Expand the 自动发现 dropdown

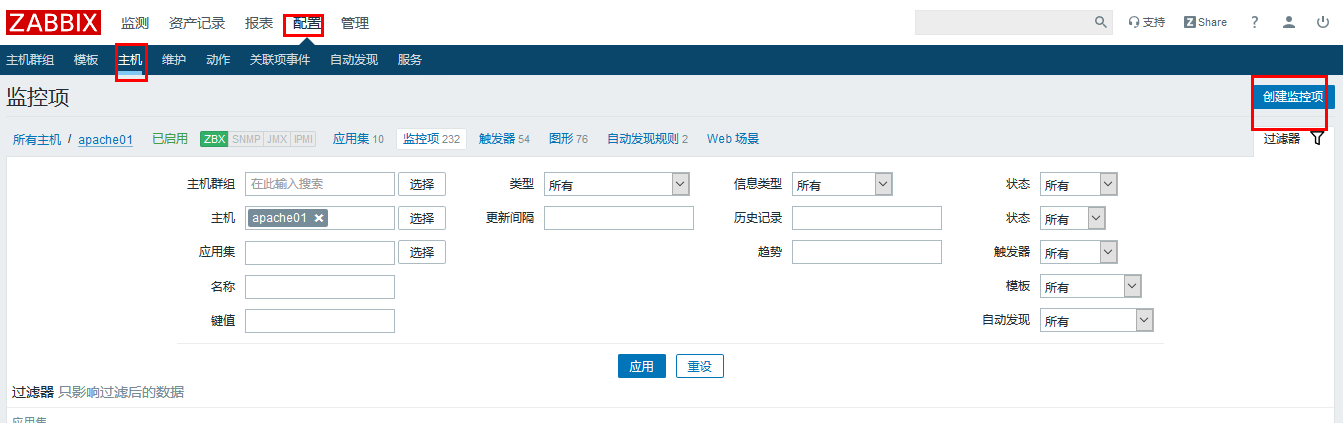point(1096,320)
